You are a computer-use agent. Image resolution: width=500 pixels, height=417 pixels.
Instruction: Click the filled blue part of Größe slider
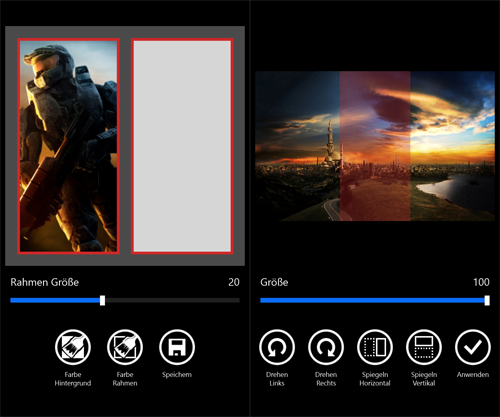[372, 300]
